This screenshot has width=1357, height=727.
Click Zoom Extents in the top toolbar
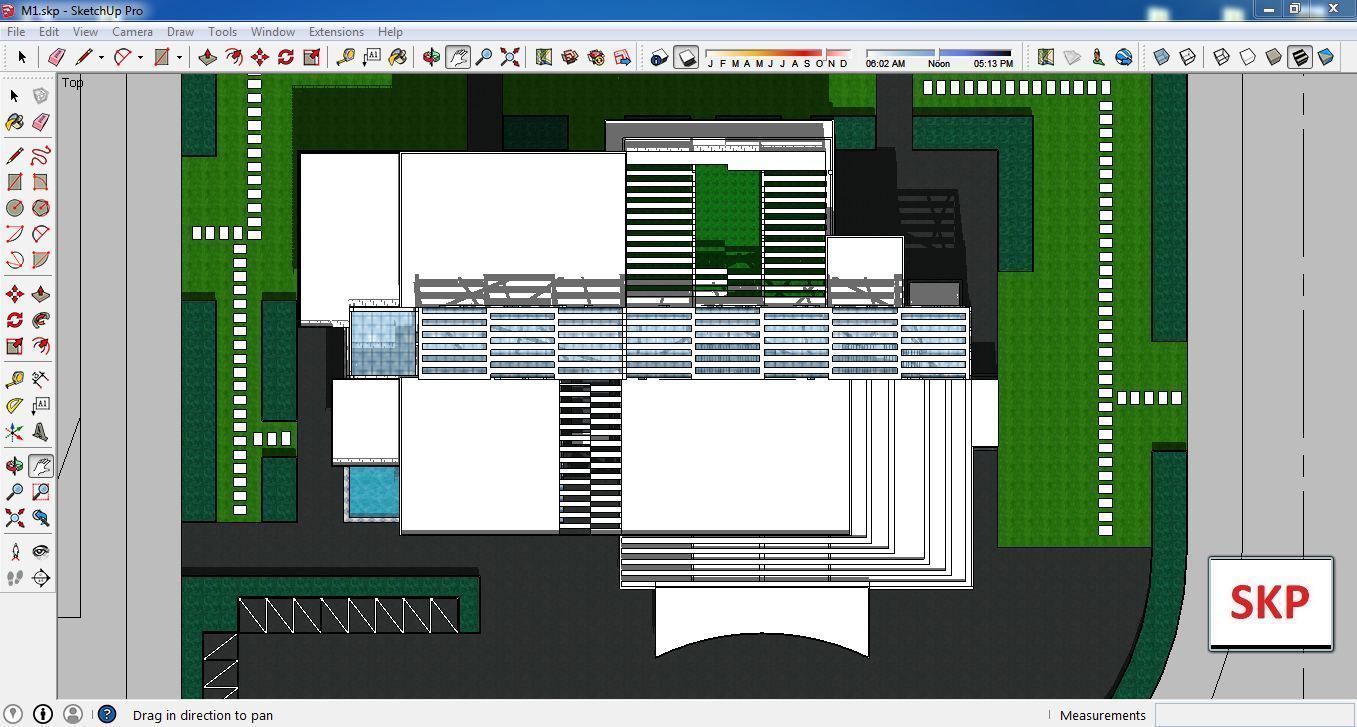coord(510,57)
